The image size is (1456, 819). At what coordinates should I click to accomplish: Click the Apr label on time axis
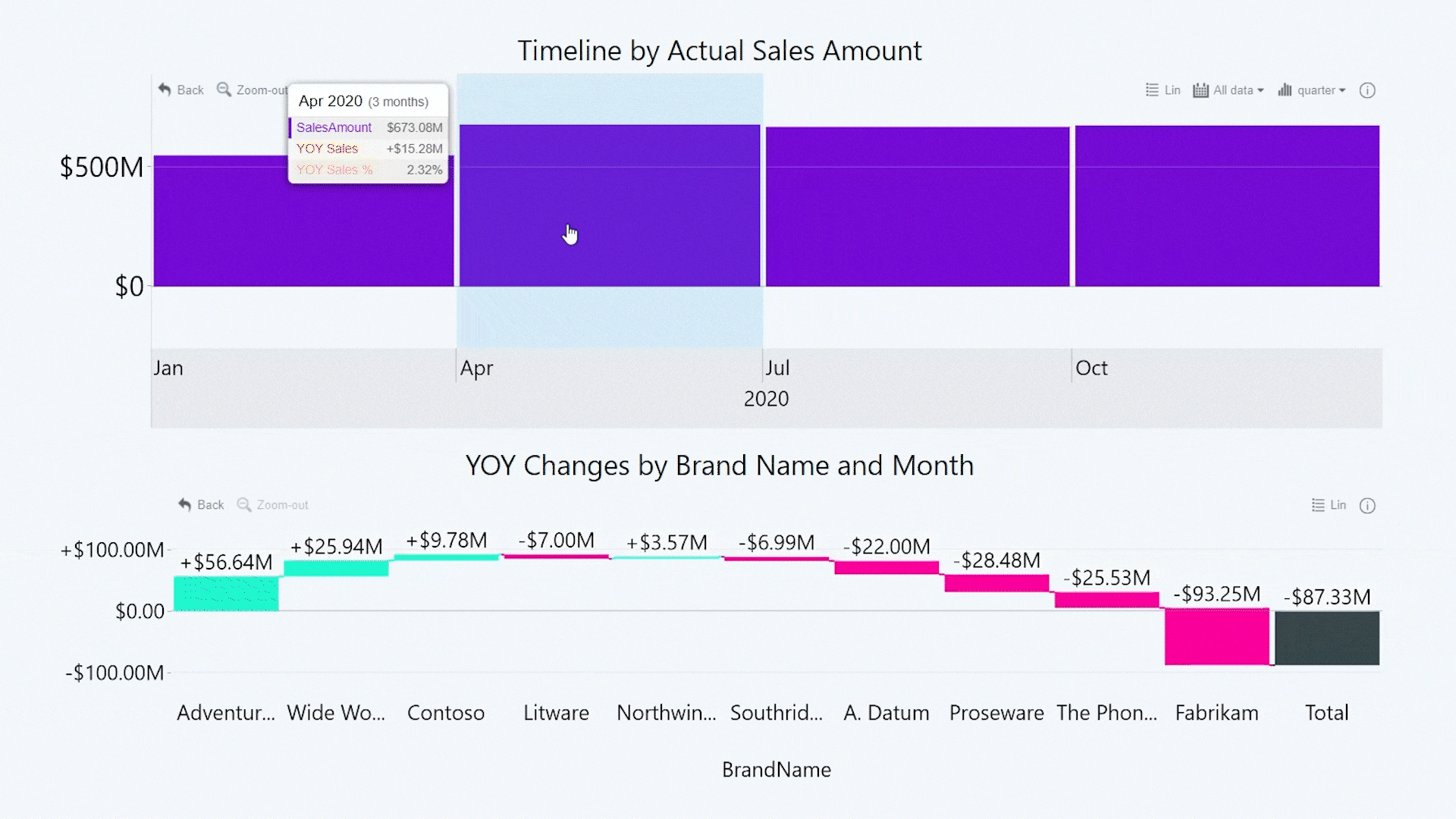(476, 369)
